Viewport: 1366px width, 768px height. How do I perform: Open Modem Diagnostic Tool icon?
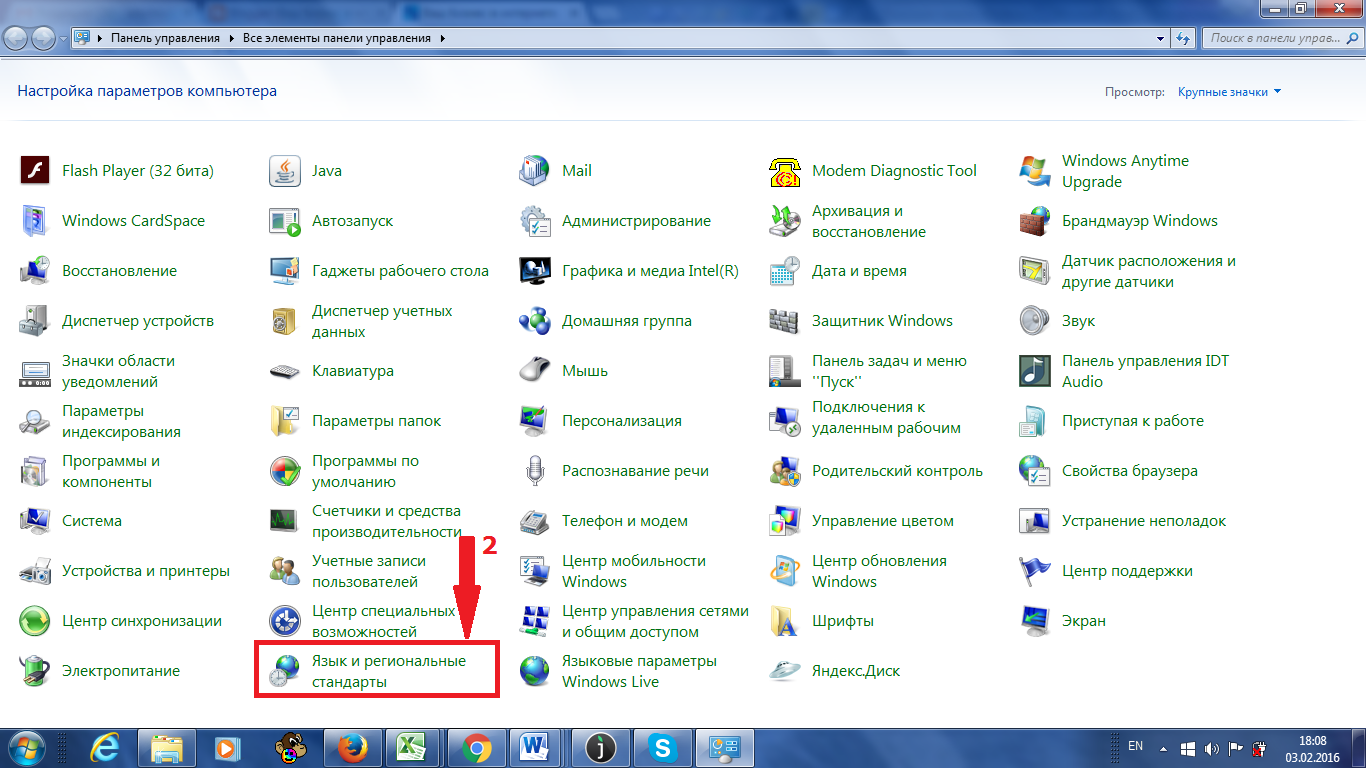pos(785,171)
